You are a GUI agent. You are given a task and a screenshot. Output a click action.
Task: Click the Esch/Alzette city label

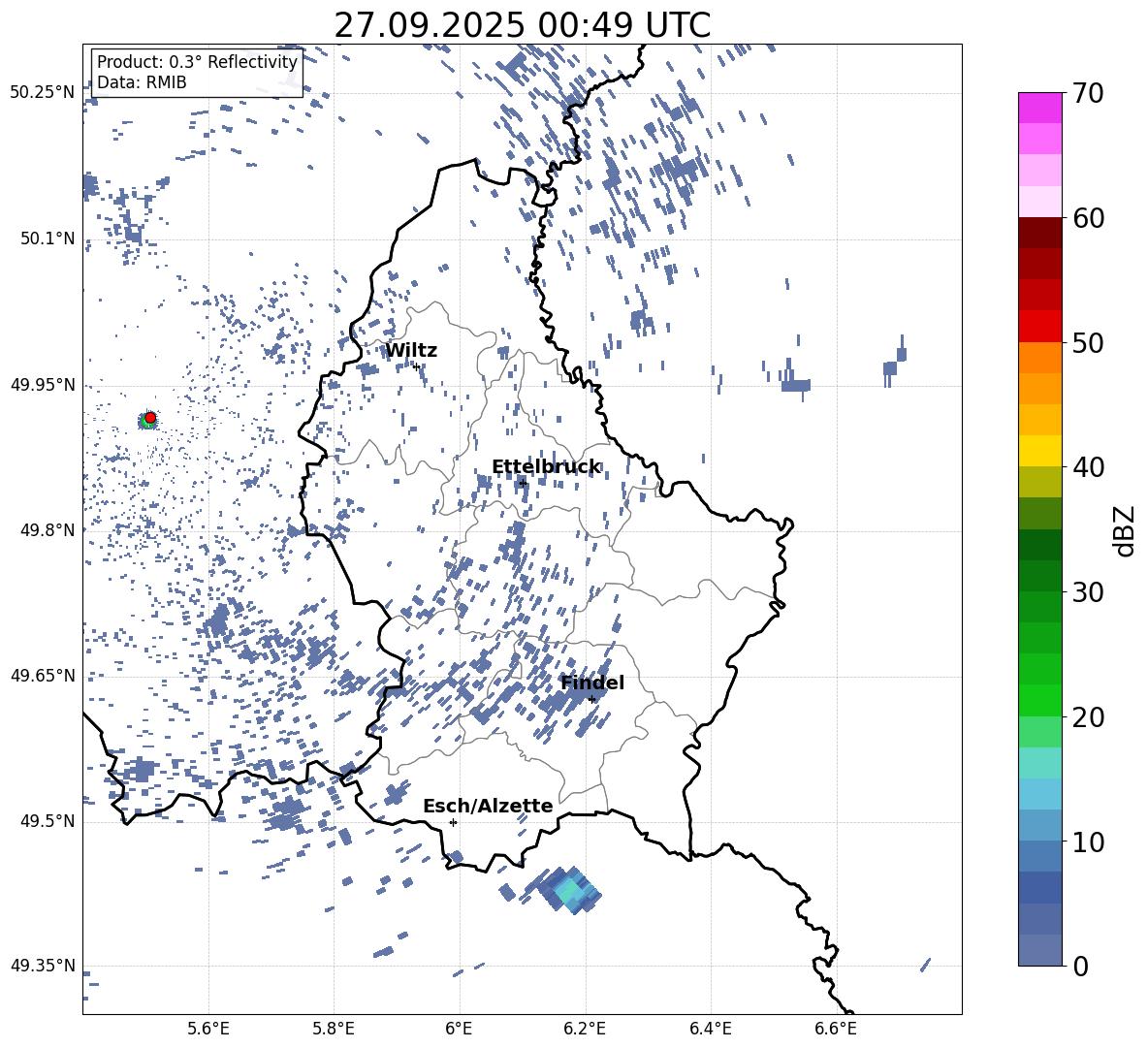pos(488,806)
